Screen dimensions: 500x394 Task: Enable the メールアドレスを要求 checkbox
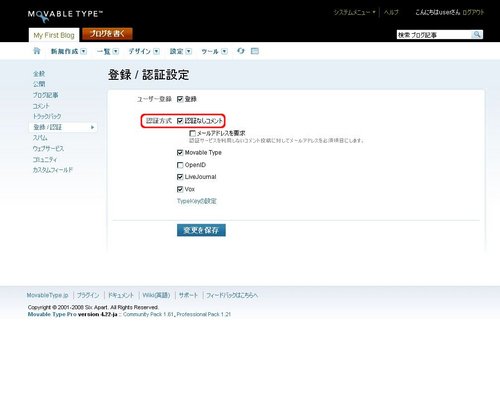tap(192, 133)
